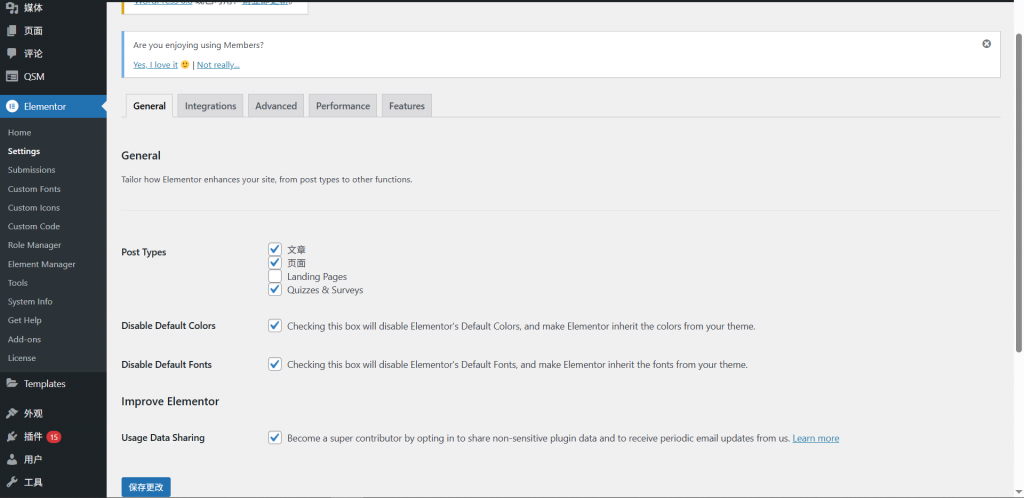Open Elementor Settings submenu item
Screen dimensions: 1024x498
(24, 151)
